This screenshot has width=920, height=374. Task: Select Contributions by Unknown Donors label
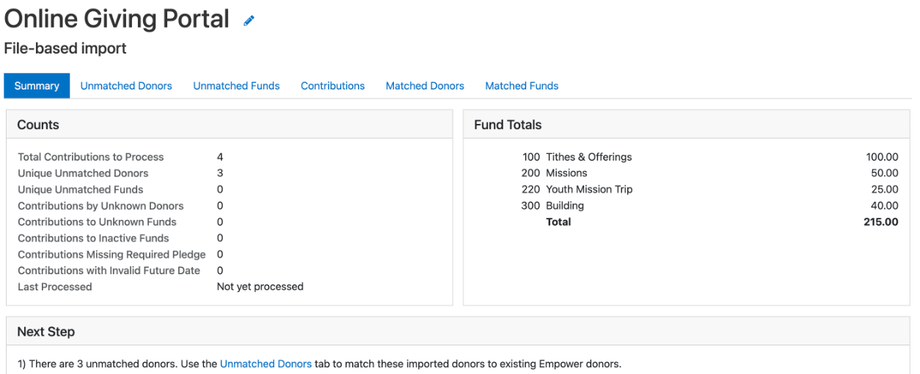click(101, 206)
